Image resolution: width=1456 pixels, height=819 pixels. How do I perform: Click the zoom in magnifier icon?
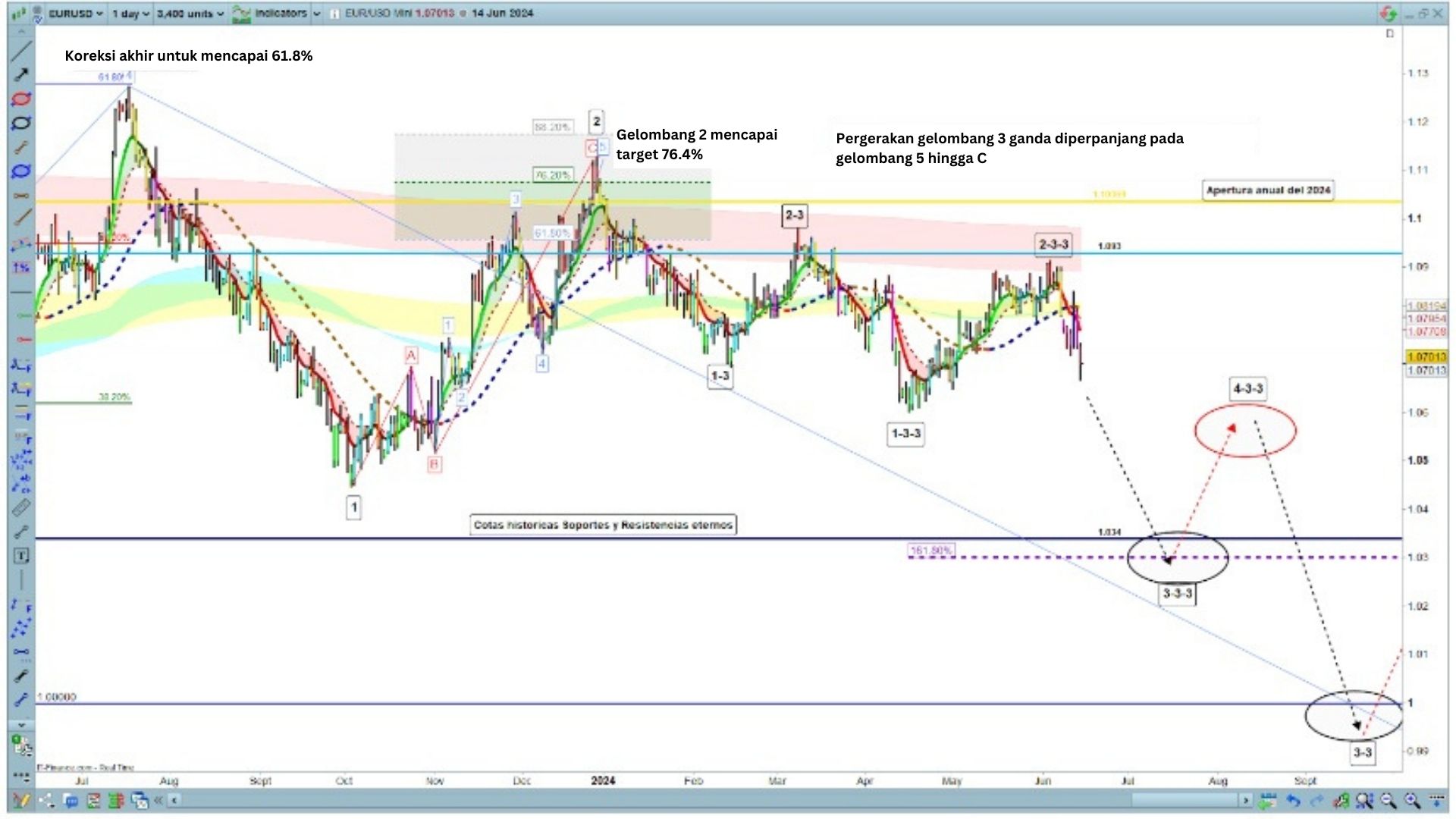pyautogui.click(x=1412, y=800)
